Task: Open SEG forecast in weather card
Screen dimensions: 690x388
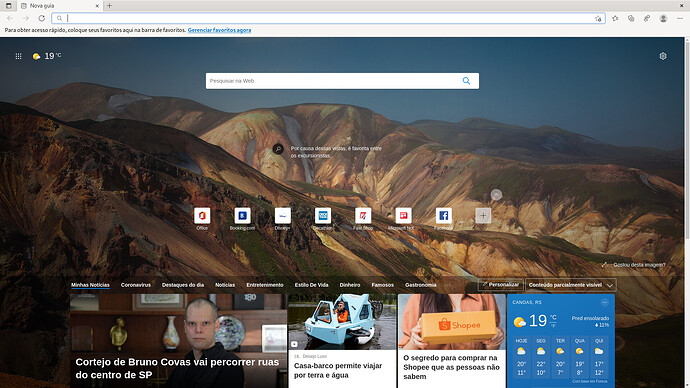Action: (541, 357)
